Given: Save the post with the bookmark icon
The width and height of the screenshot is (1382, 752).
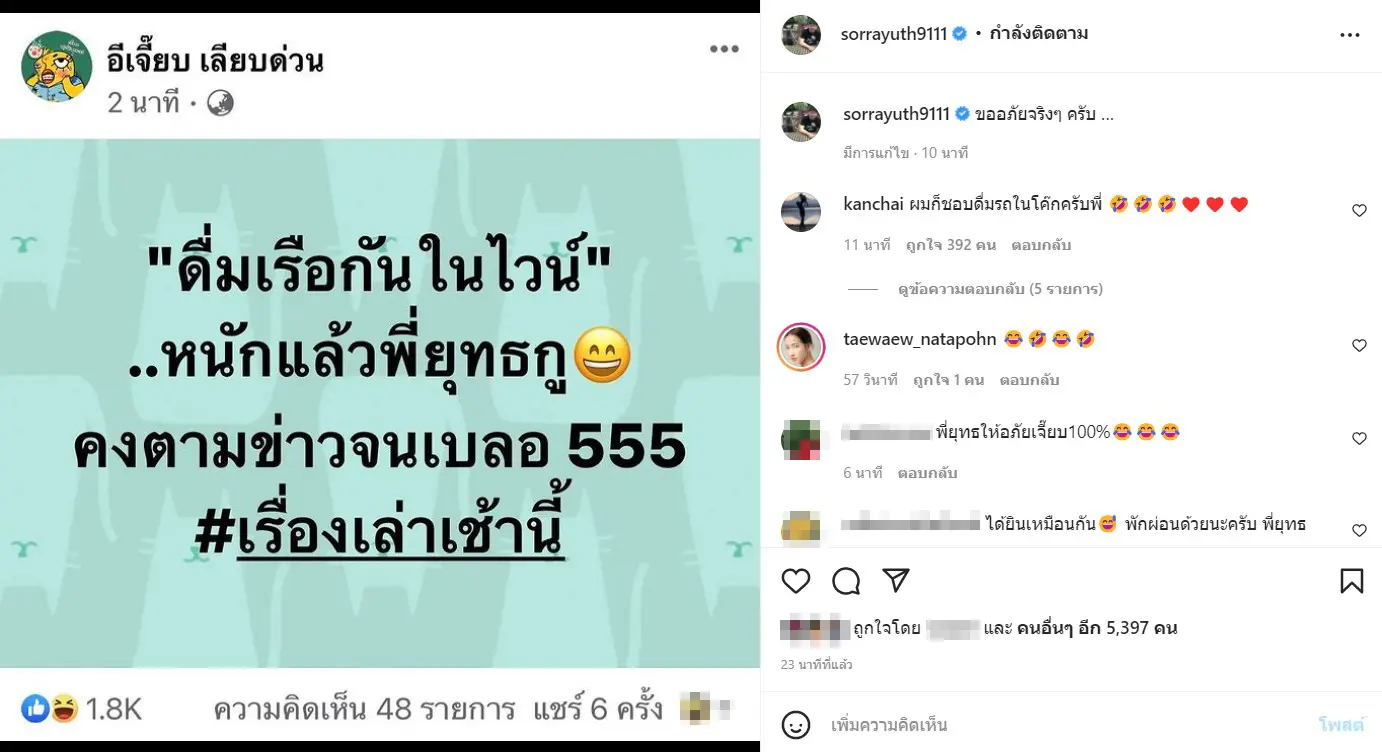Looking at the screenshot, I should (x=1351, y=581).
